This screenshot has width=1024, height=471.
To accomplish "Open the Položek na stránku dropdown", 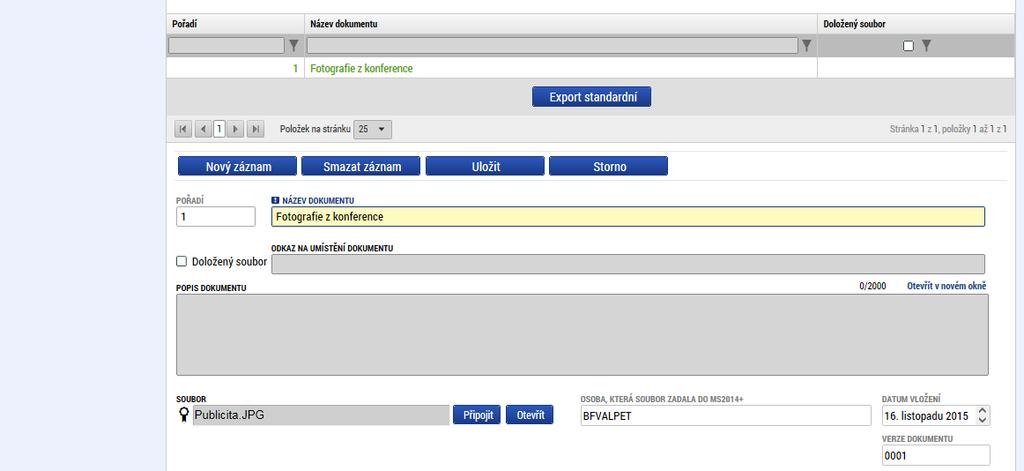I will point(373,129).
